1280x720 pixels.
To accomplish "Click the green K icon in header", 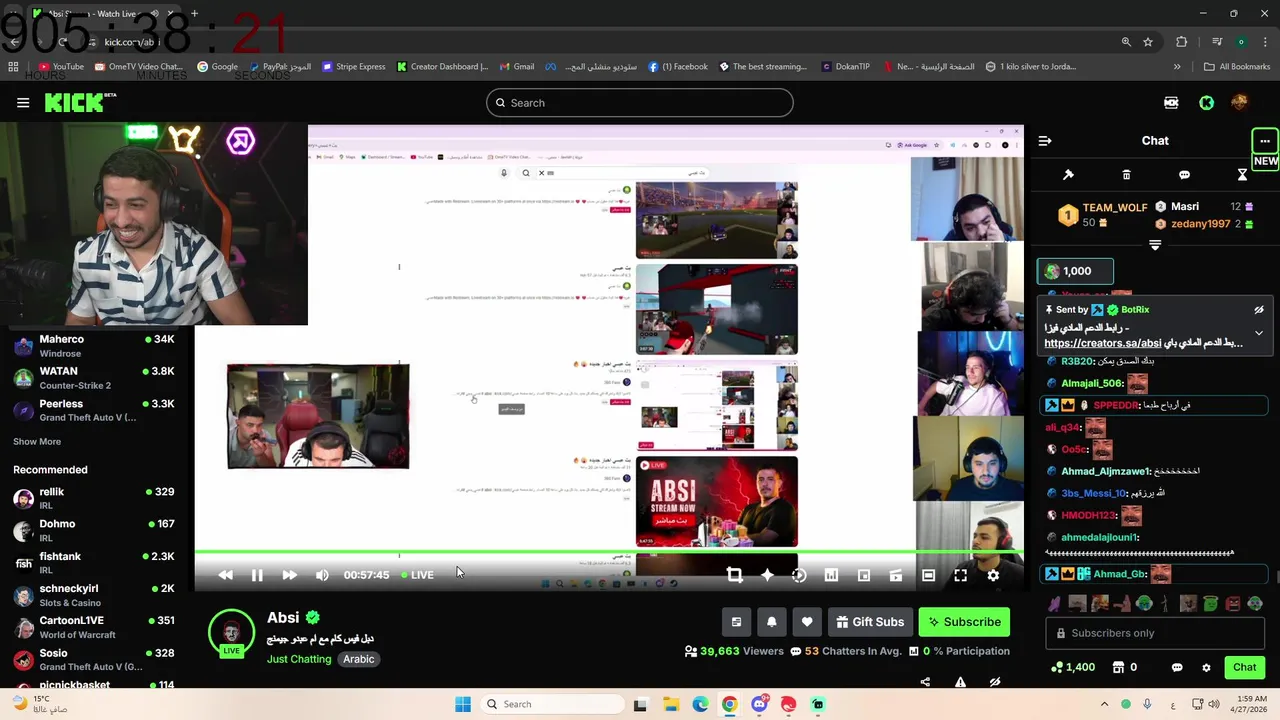I will (x=1206, y=102).
